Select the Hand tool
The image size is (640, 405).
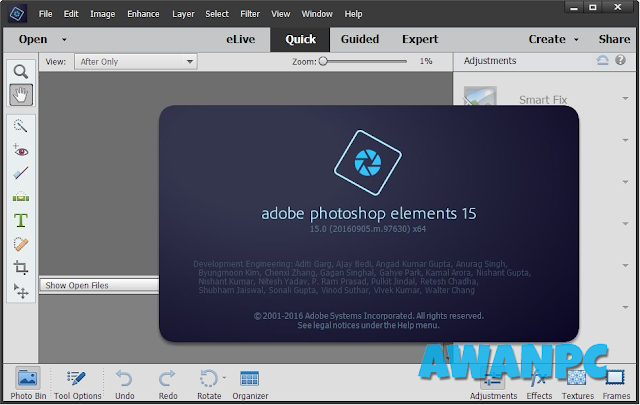(x=21, y=95)
